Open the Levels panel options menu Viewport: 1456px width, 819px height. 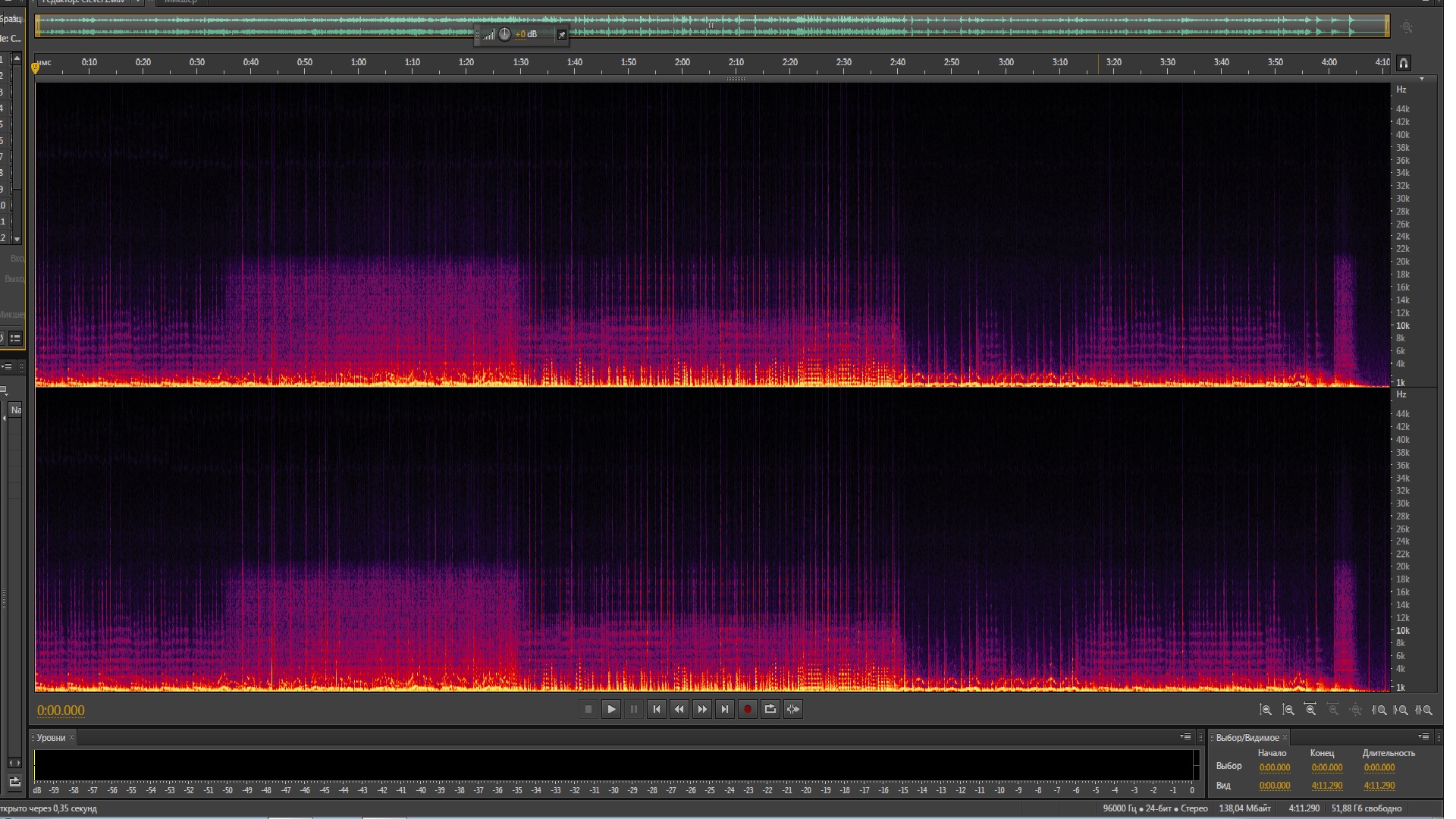click(x=1185, y=736)
